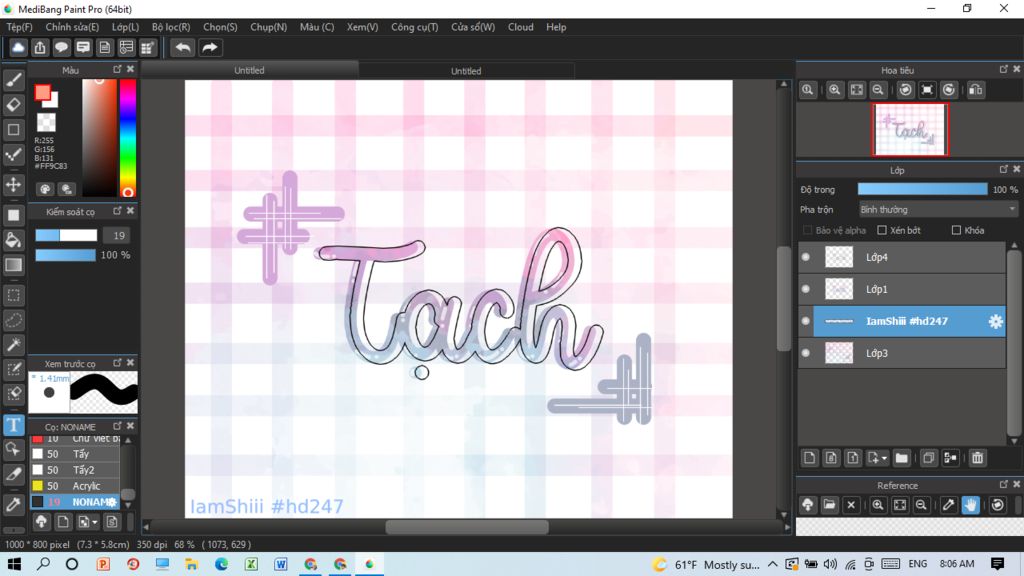Click the brush size slider
The width and height of the screenshot is (1024, 576).
click(66, 235)
